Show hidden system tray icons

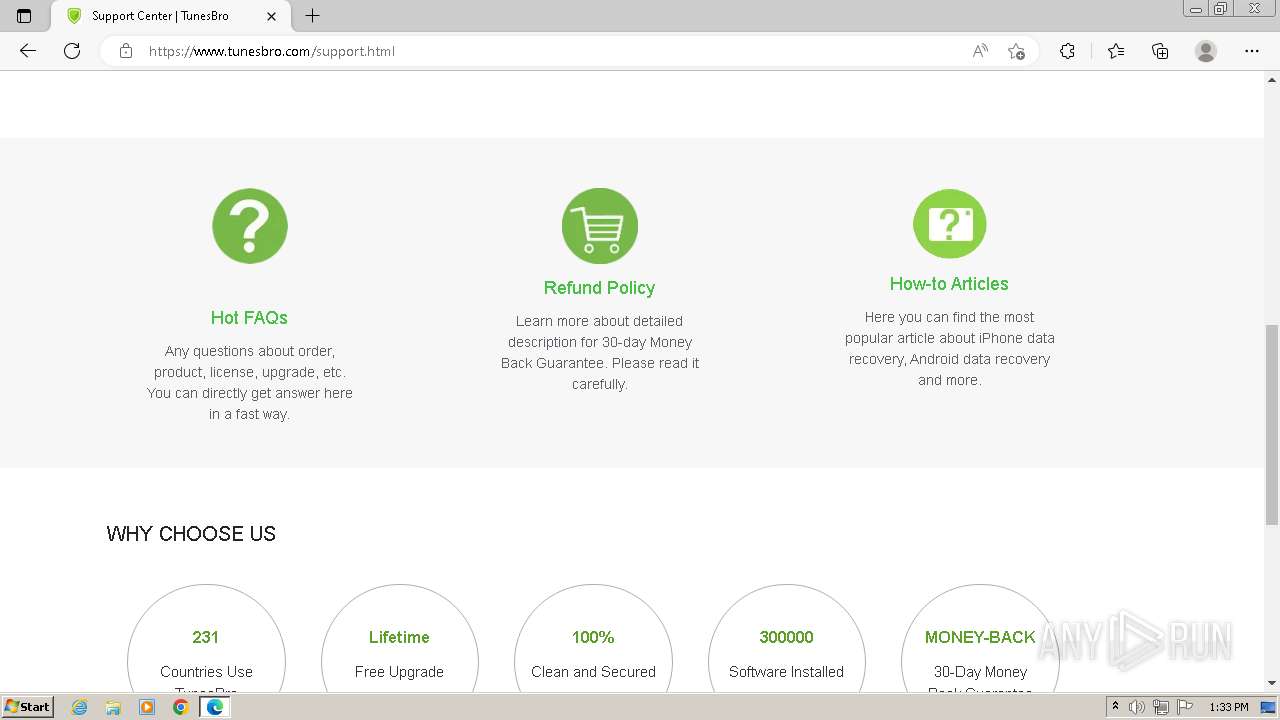(x=1115, y=707)
